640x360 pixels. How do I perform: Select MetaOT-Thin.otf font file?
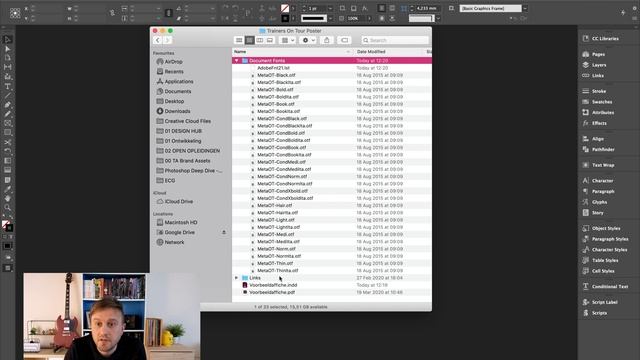275,263
